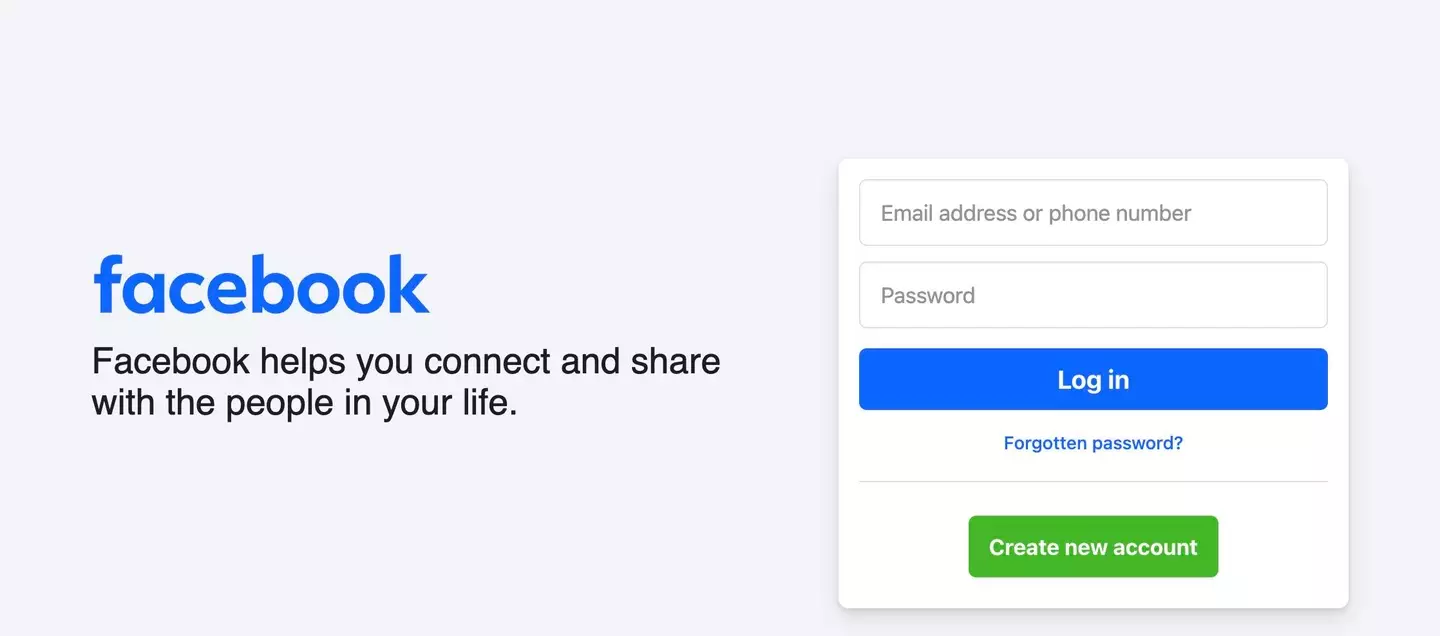Submit login via the Log in button
Viewport: 1440px width, 636px height.
[1093, 379]
